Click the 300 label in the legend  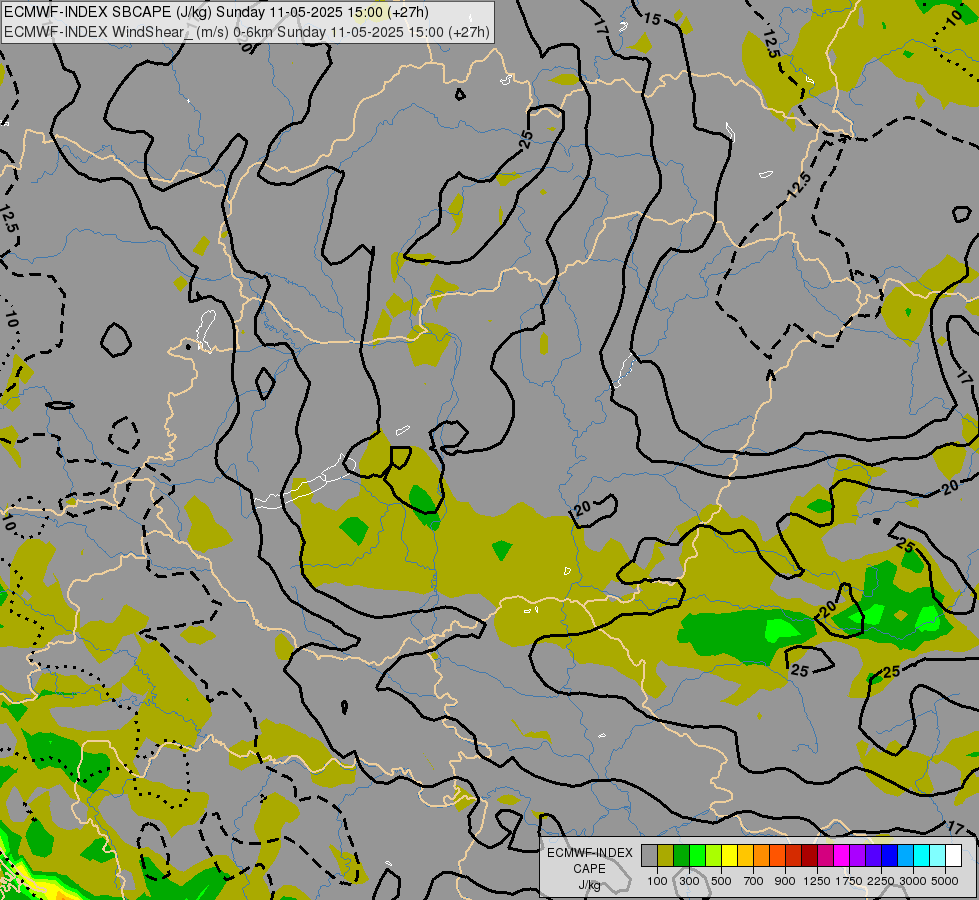pos(689,881)
